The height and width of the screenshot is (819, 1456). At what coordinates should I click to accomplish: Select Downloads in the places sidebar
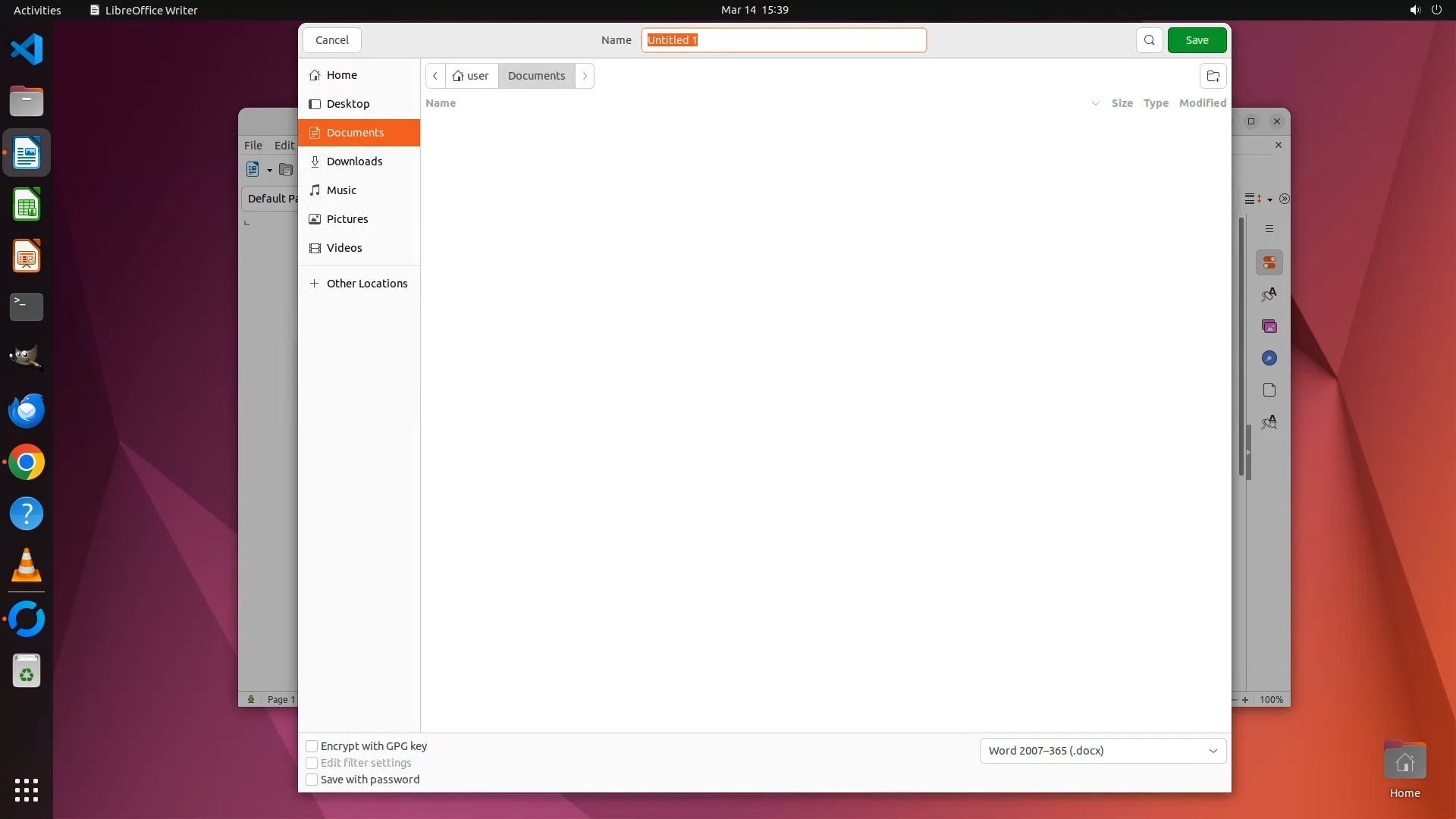tap(354, 162)
